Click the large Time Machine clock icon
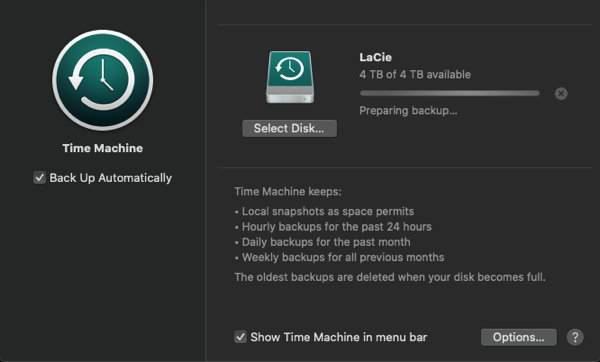This screenshot has width=600, height=362. [103, 80]
